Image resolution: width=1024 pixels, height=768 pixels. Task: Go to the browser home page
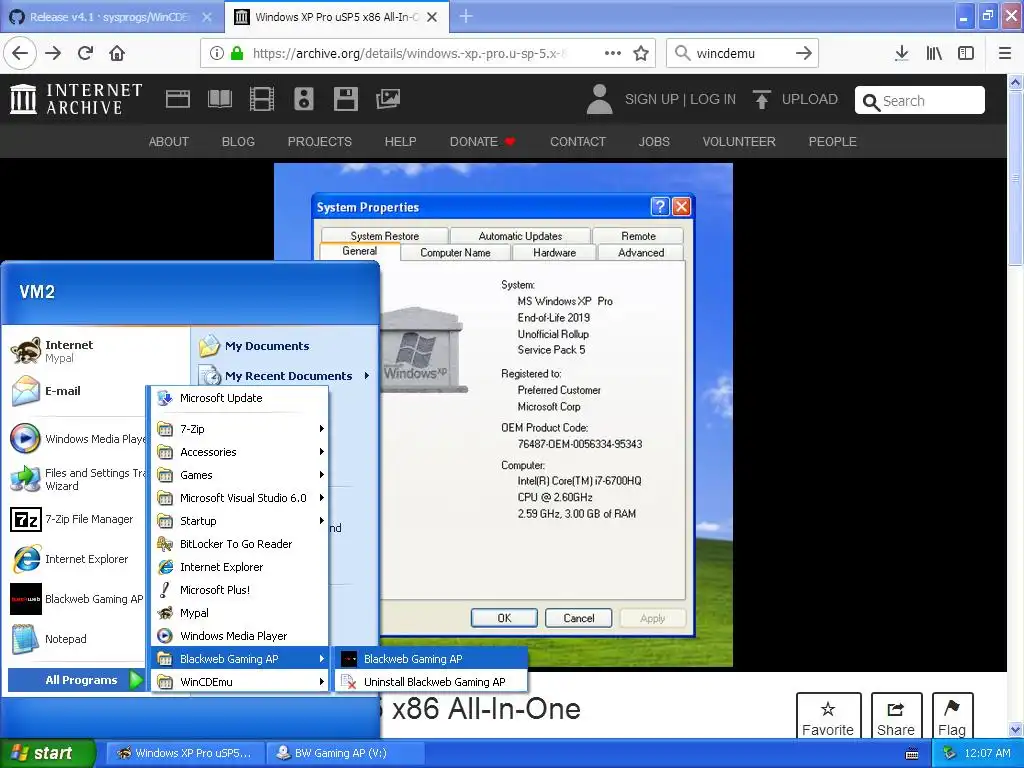[x=117, y=53]
